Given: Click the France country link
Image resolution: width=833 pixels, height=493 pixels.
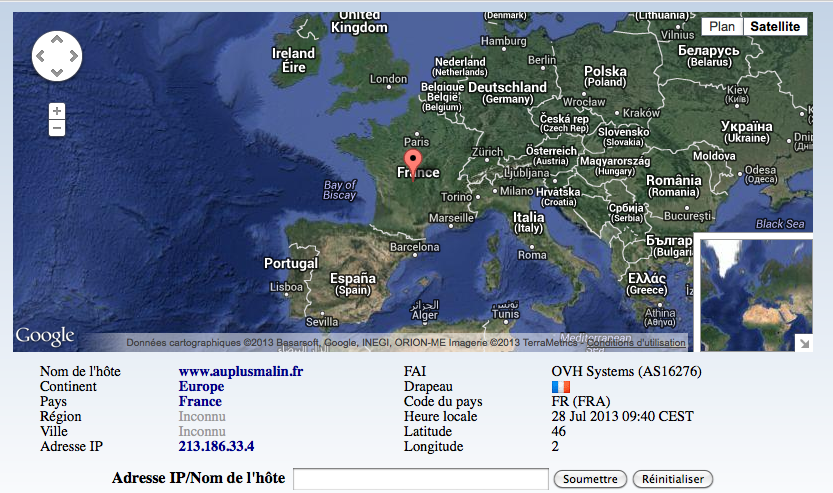Looking at the screenshot, I should pyautogui.click(x=200, y=401).
